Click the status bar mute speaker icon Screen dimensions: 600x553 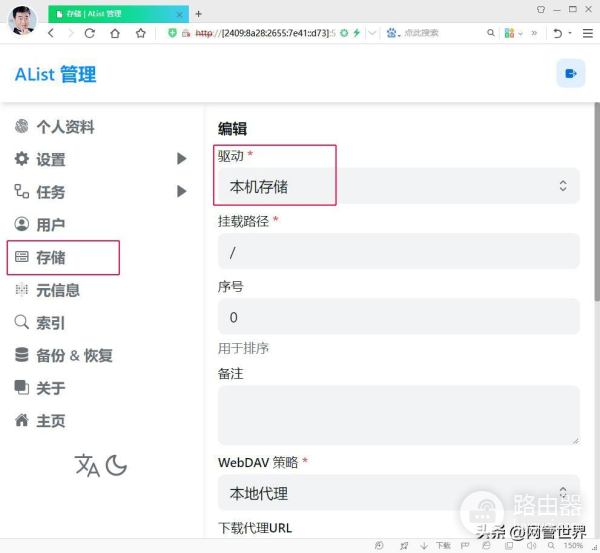[x=531, y=546]
